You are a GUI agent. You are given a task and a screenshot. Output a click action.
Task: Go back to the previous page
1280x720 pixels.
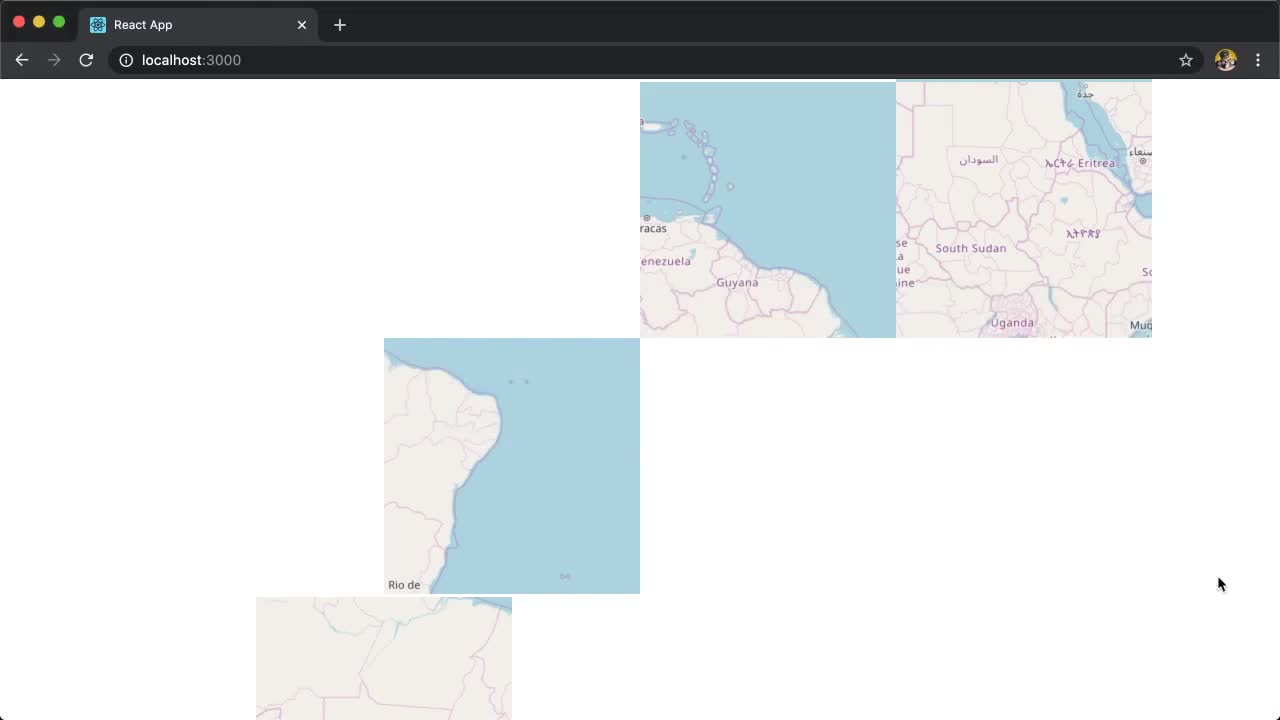(x=22, y=60)
